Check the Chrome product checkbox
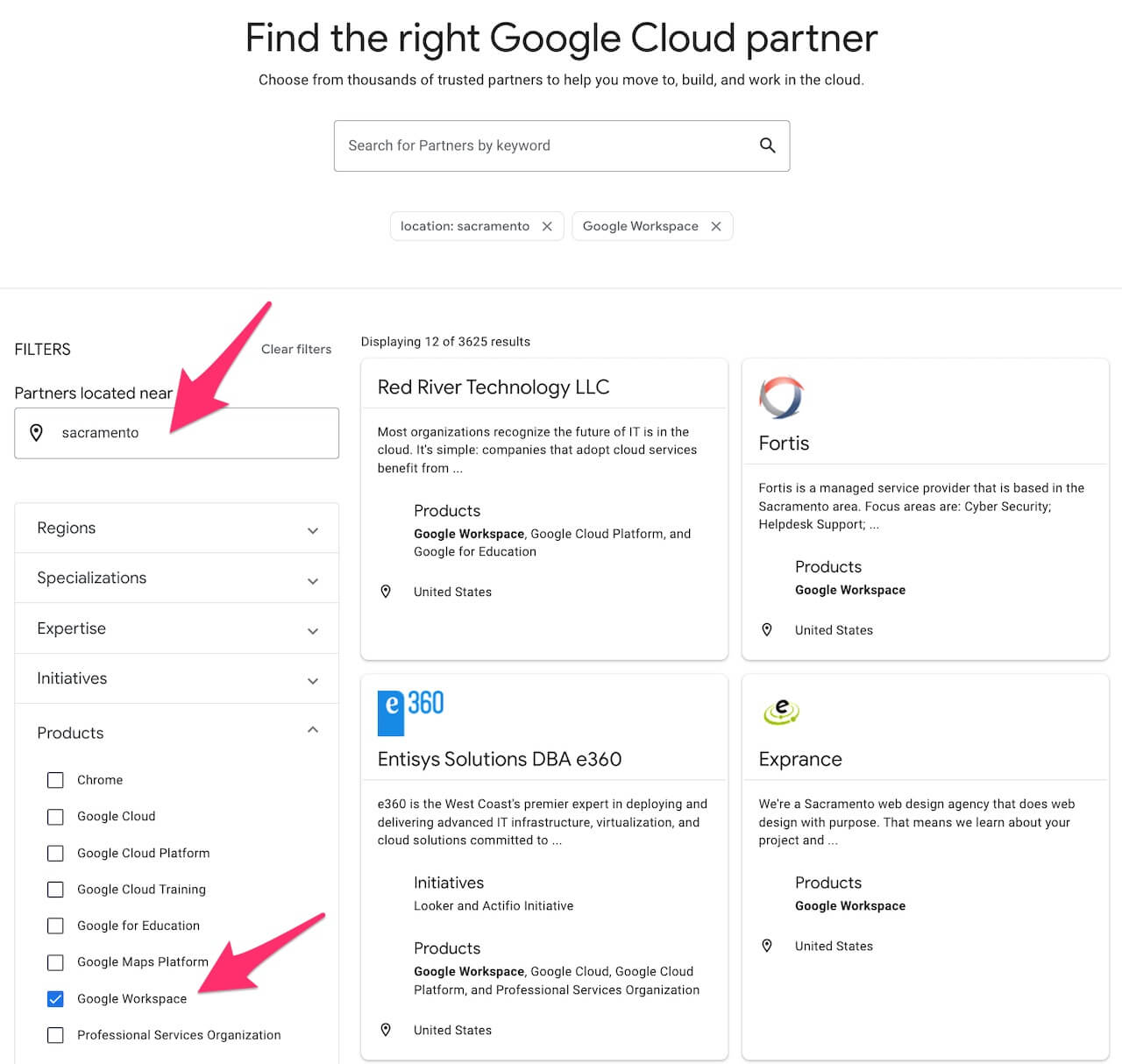The height and width of the screenshot is (1064, 1122). coord(55,780)
